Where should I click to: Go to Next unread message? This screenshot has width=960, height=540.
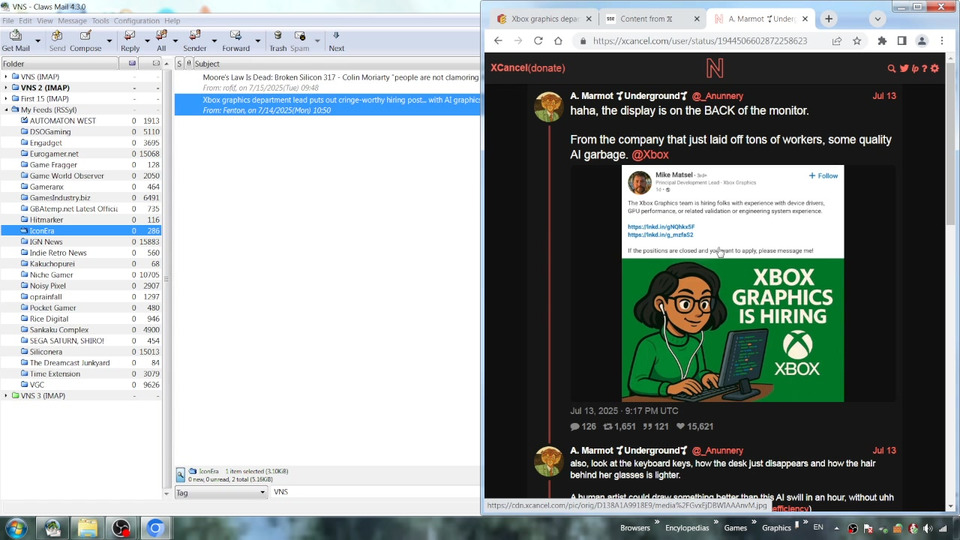coord(336,41)
